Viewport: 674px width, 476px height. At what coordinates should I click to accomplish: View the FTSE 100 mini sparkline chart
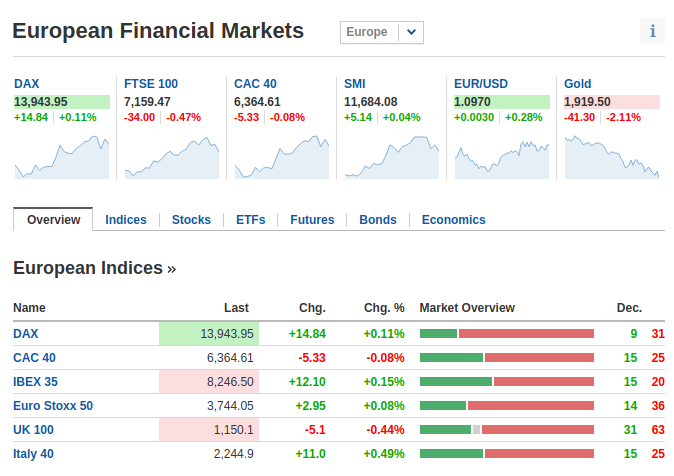(x=172, y=157)
